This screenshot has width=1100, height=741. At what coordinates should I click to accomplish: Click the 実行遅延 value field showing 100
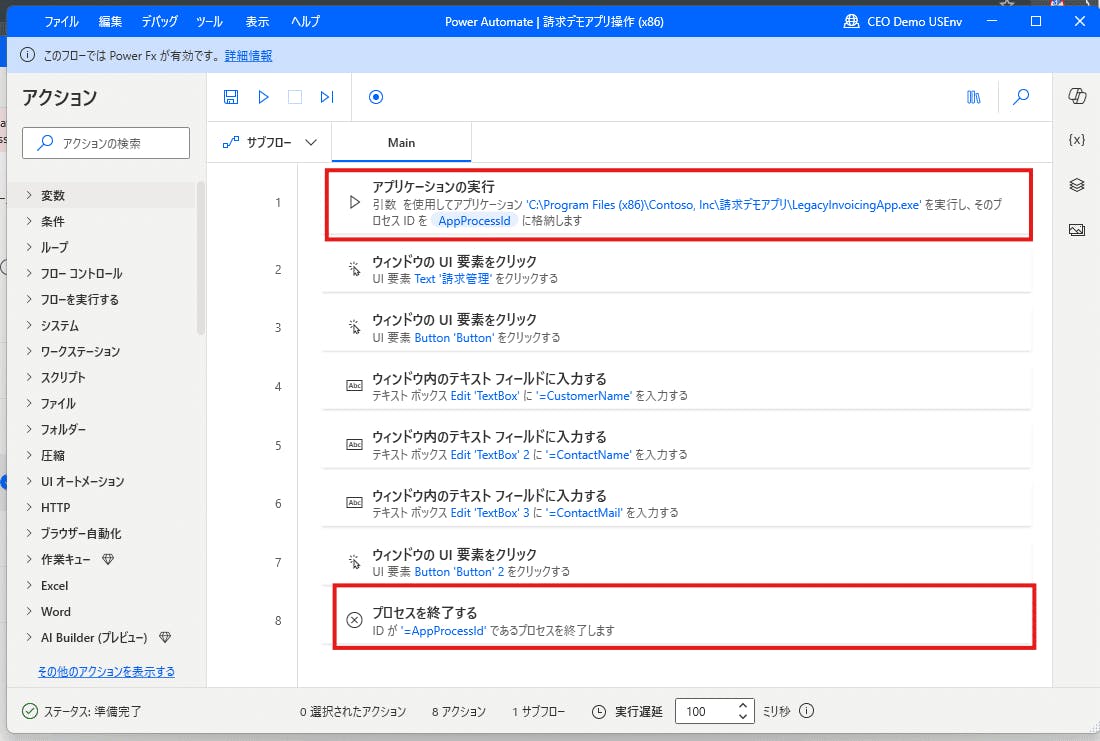click(706, 712)
